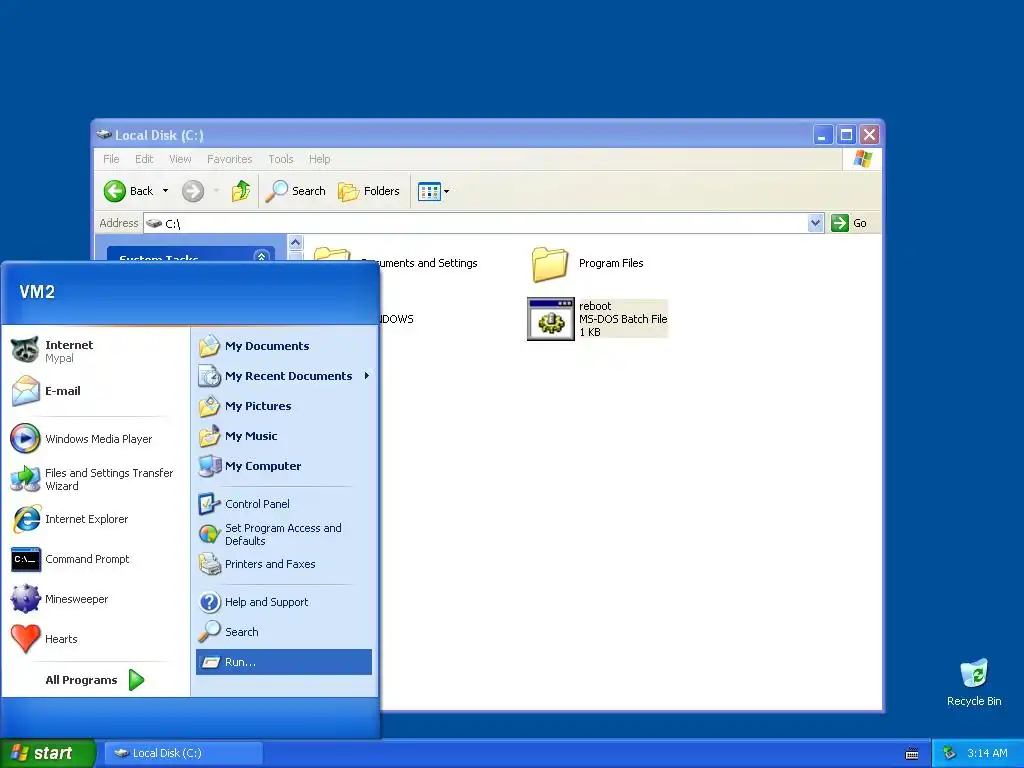This screenshot has width=1024, height=768.
Task: Collapse the System Tasks panel
Action: (x=261, y=257)
